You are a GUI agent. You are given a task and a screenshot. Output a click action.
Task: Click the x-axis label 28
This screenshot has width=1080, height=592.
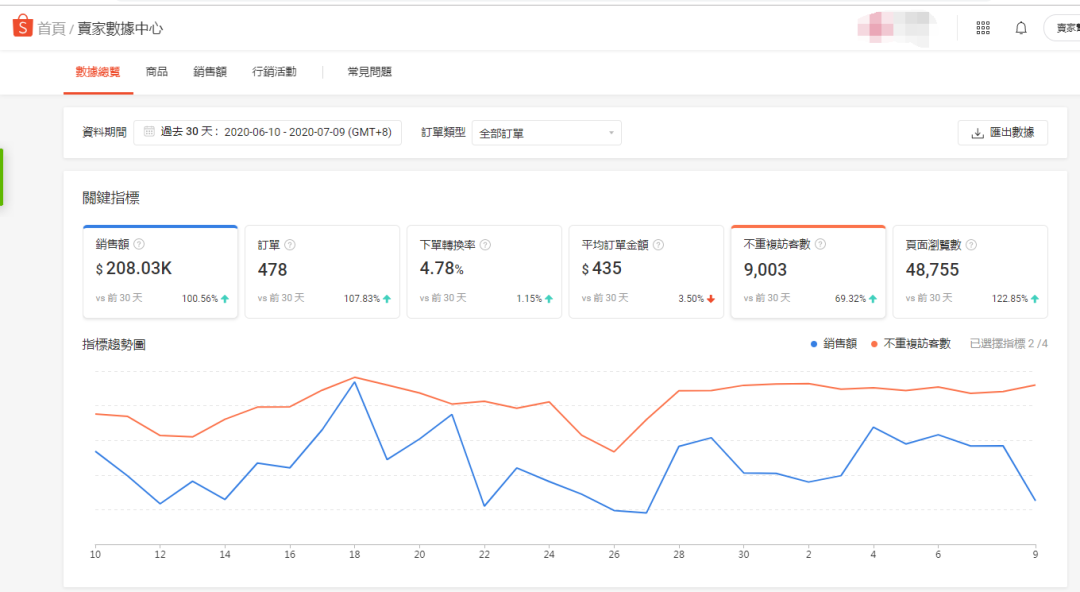pos(679,554)
